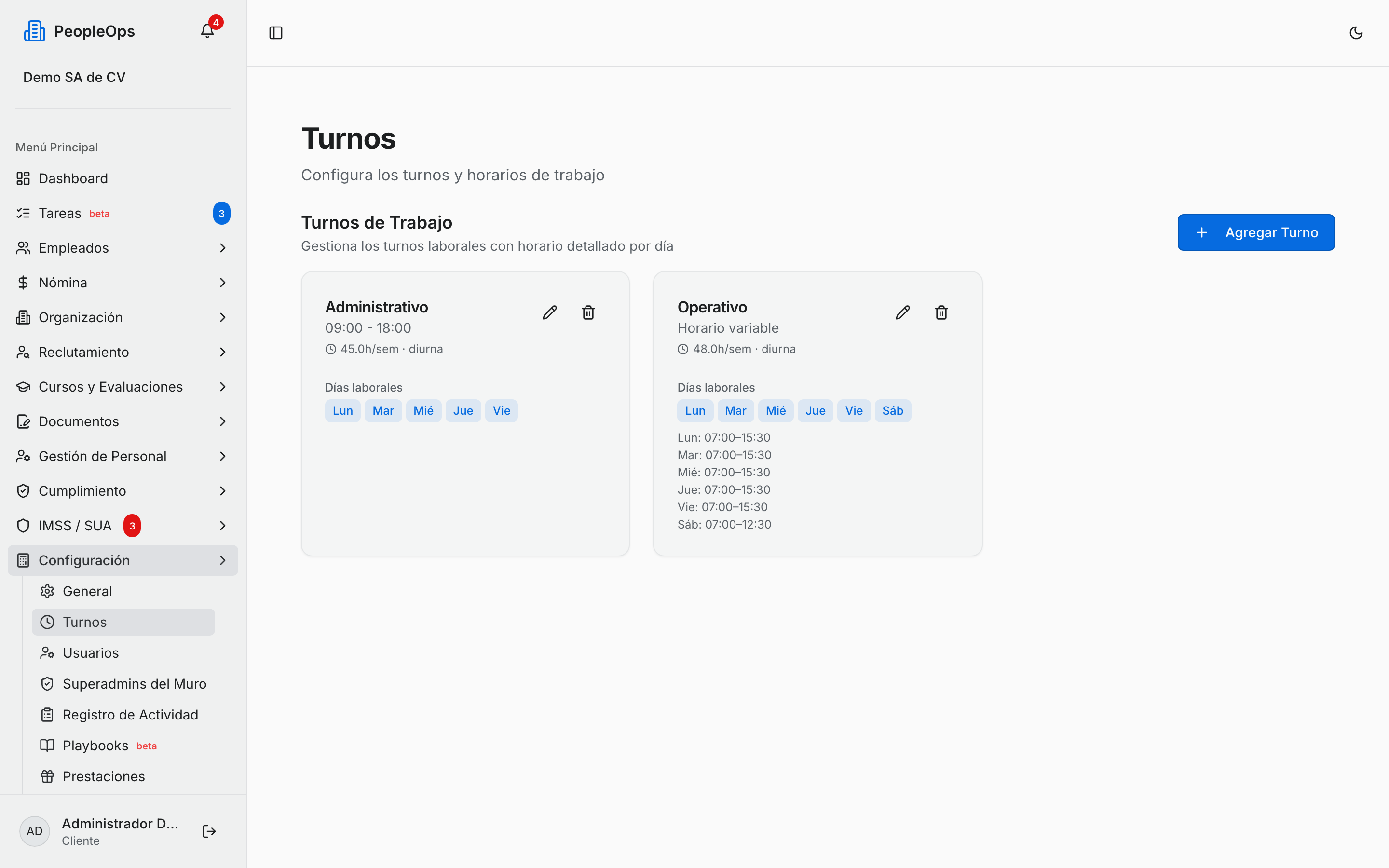Expand the IMSS / SUA chevron
The image size is (1389, 868).
(223, 526)
